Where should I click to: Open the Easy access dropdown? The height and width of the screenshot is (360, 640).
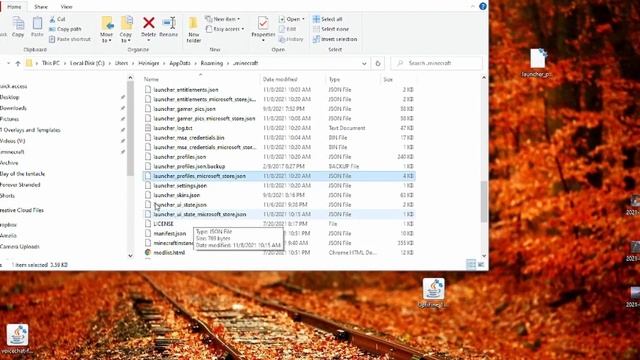pos(225,29)
